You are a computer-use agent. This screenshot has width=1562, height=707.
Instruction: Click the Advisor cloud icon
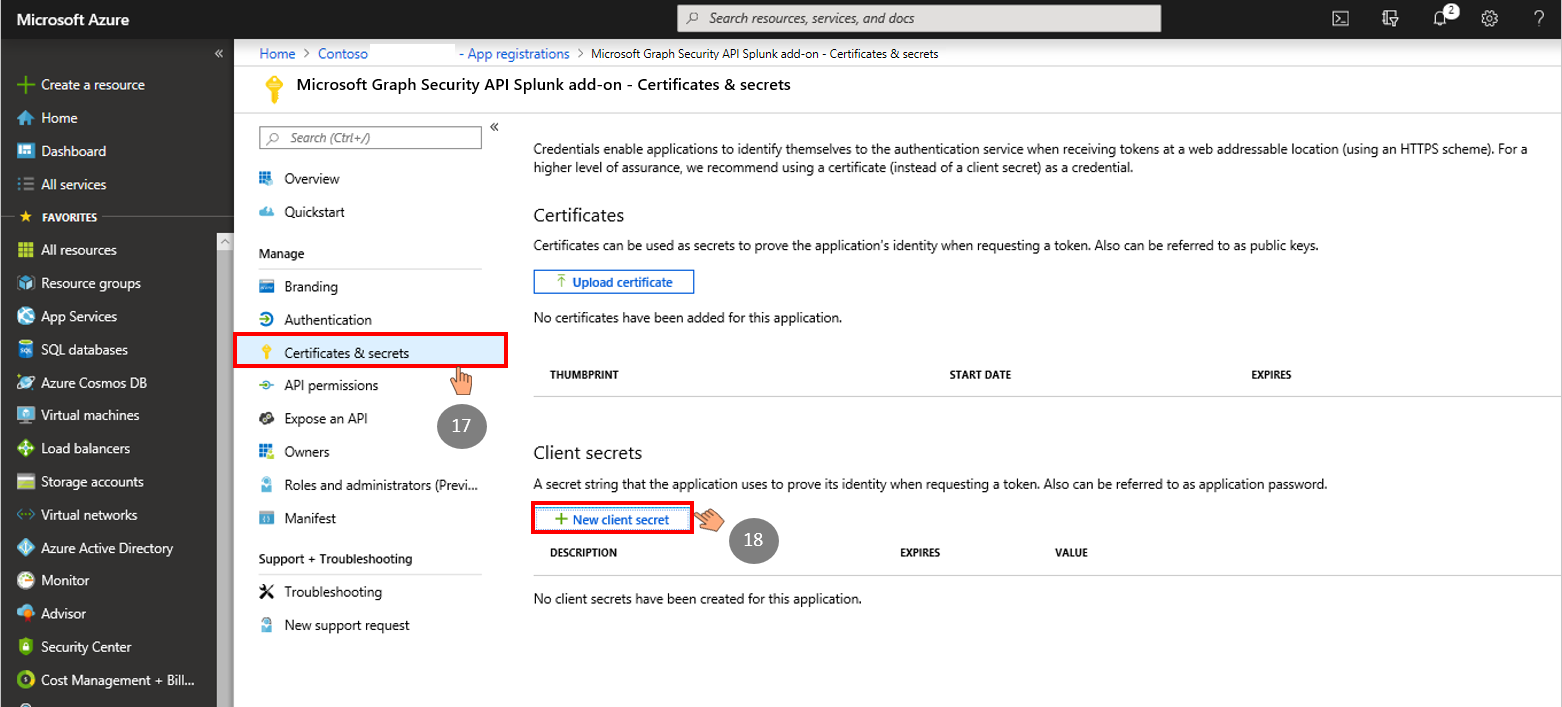[26, 614]
